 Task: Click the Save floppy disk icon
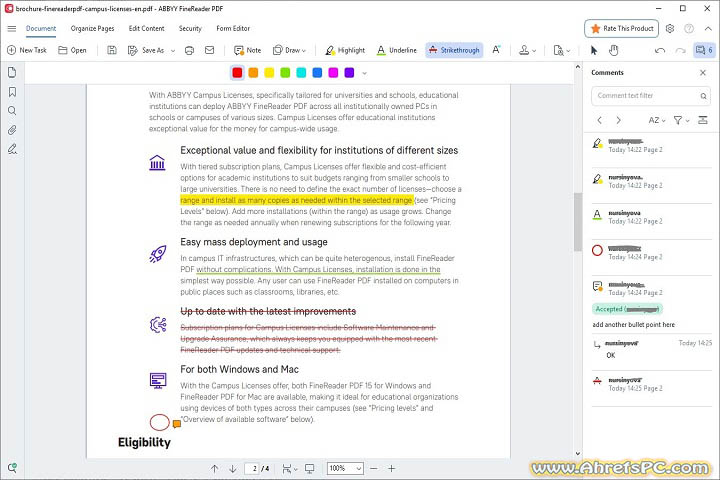pos(112,50)
